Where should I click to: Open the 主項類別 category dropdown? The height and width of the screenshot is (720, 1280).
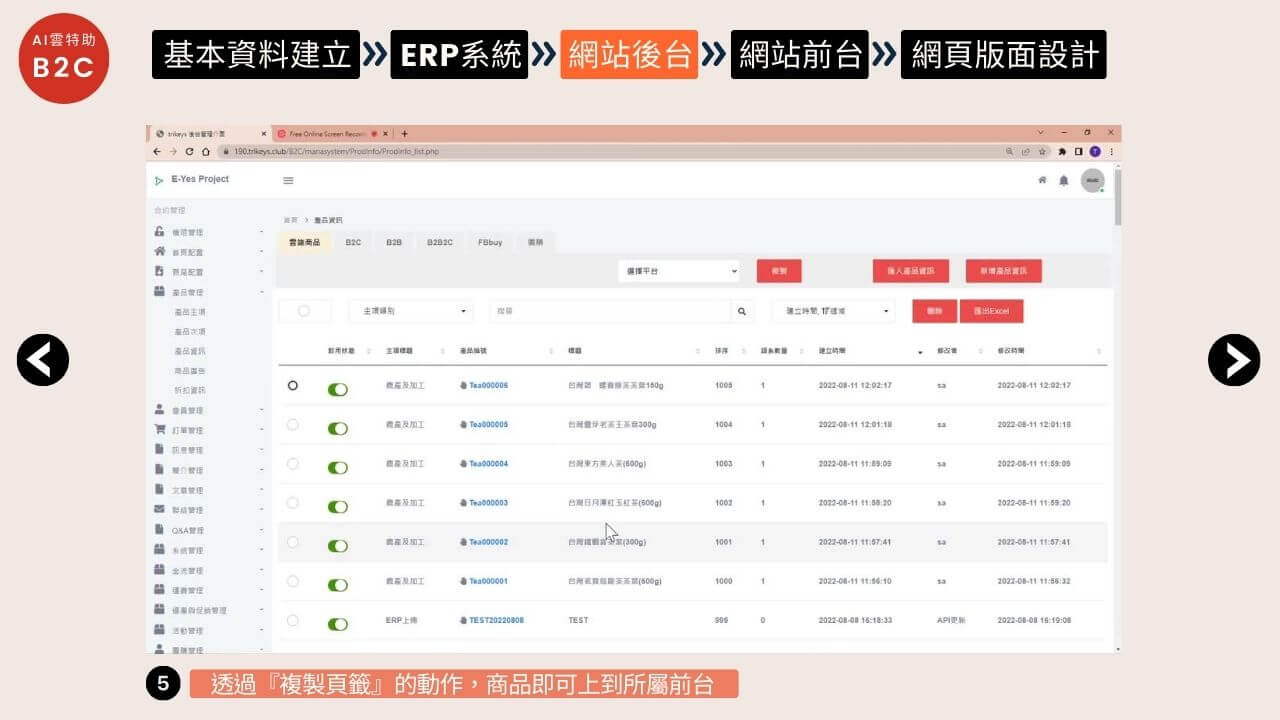[x=410, y=311]
